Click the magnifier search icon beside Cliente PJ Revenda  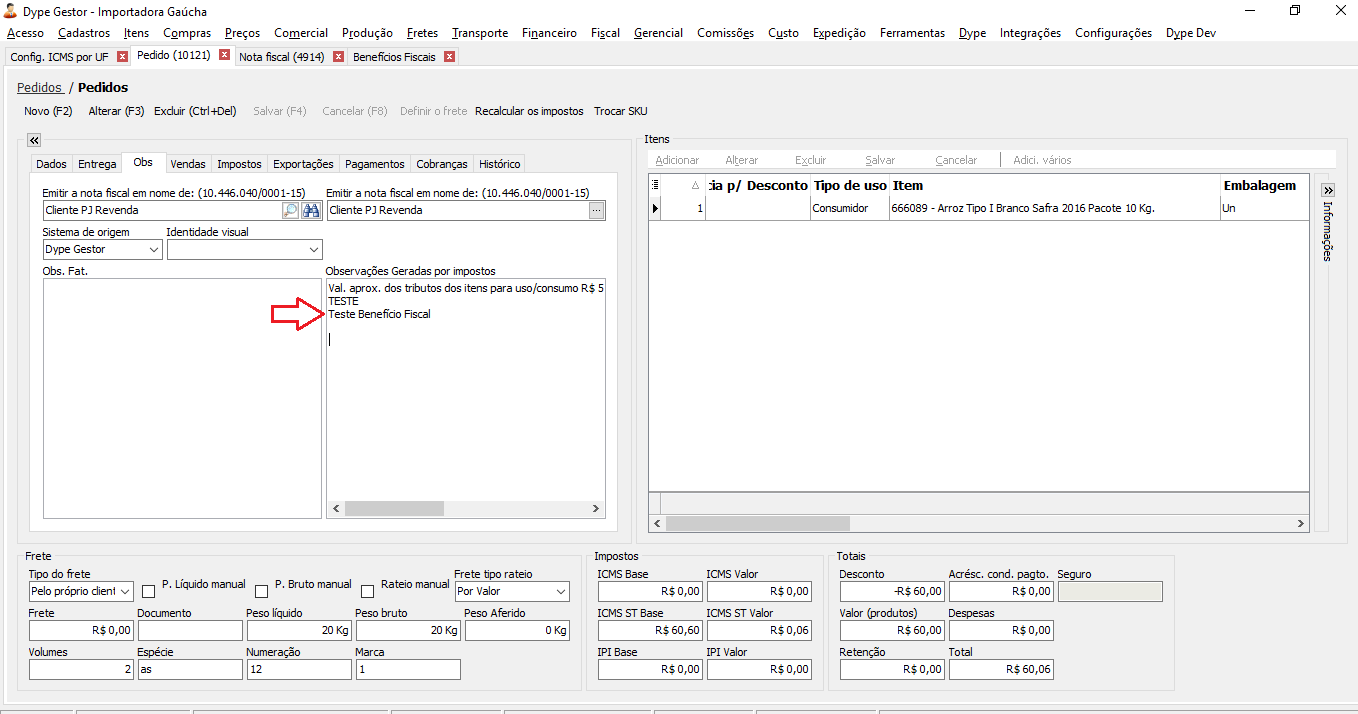pyautogui.click(x=290, y=210)
